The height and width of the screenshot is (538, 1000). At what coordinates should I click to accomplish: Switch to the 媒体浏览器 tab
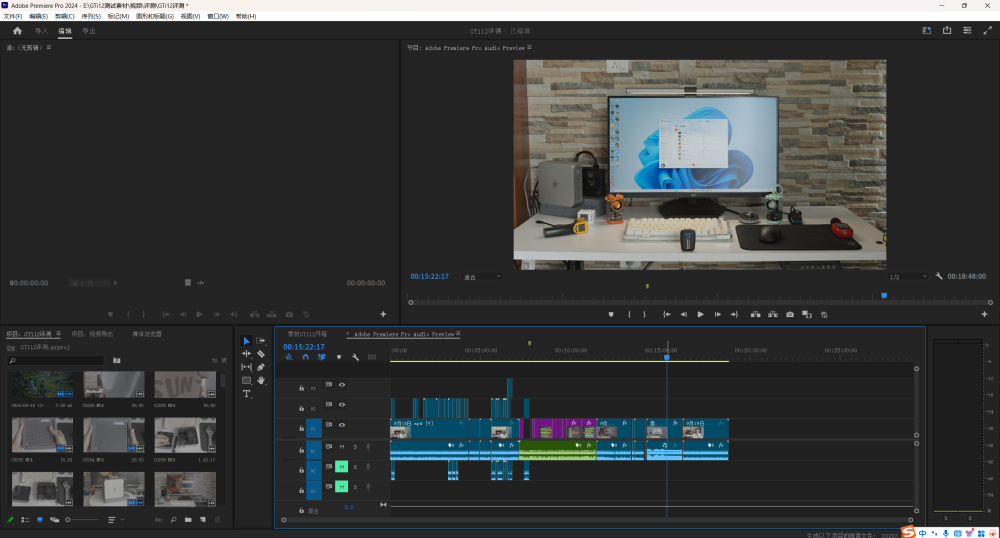pos(147,333)
